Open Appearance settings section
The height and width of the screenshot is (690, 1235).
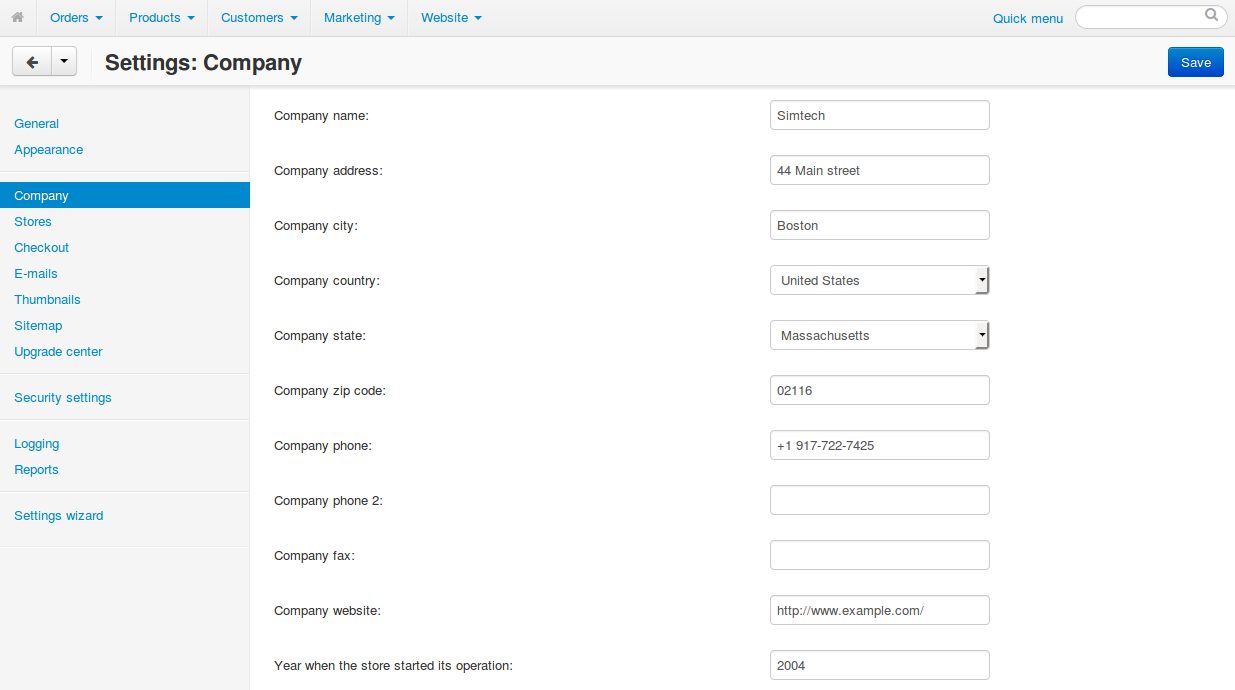[x=49, y=150]
